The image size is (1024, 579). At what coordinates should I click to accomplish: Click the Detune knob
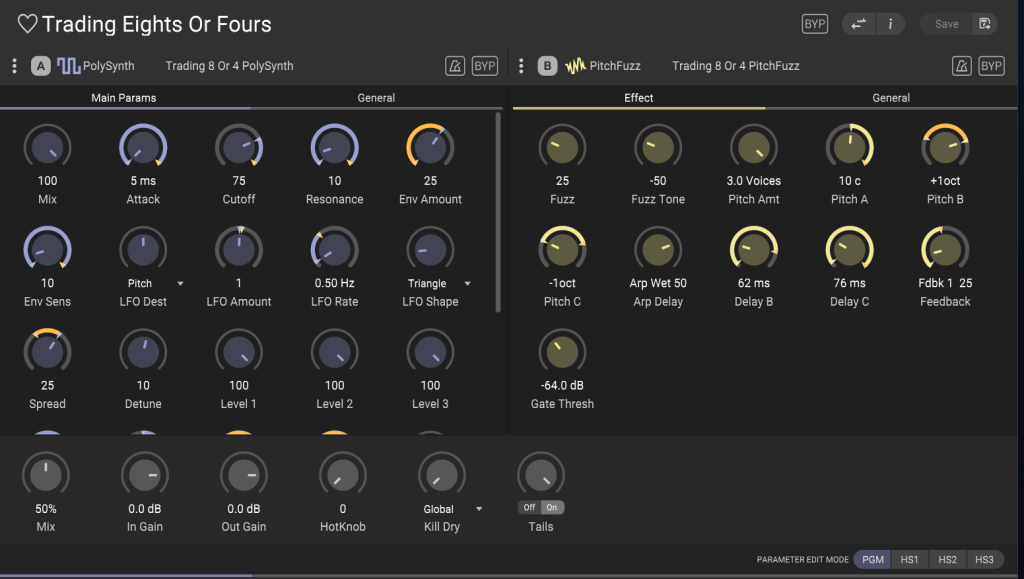(x=143, y=352)
